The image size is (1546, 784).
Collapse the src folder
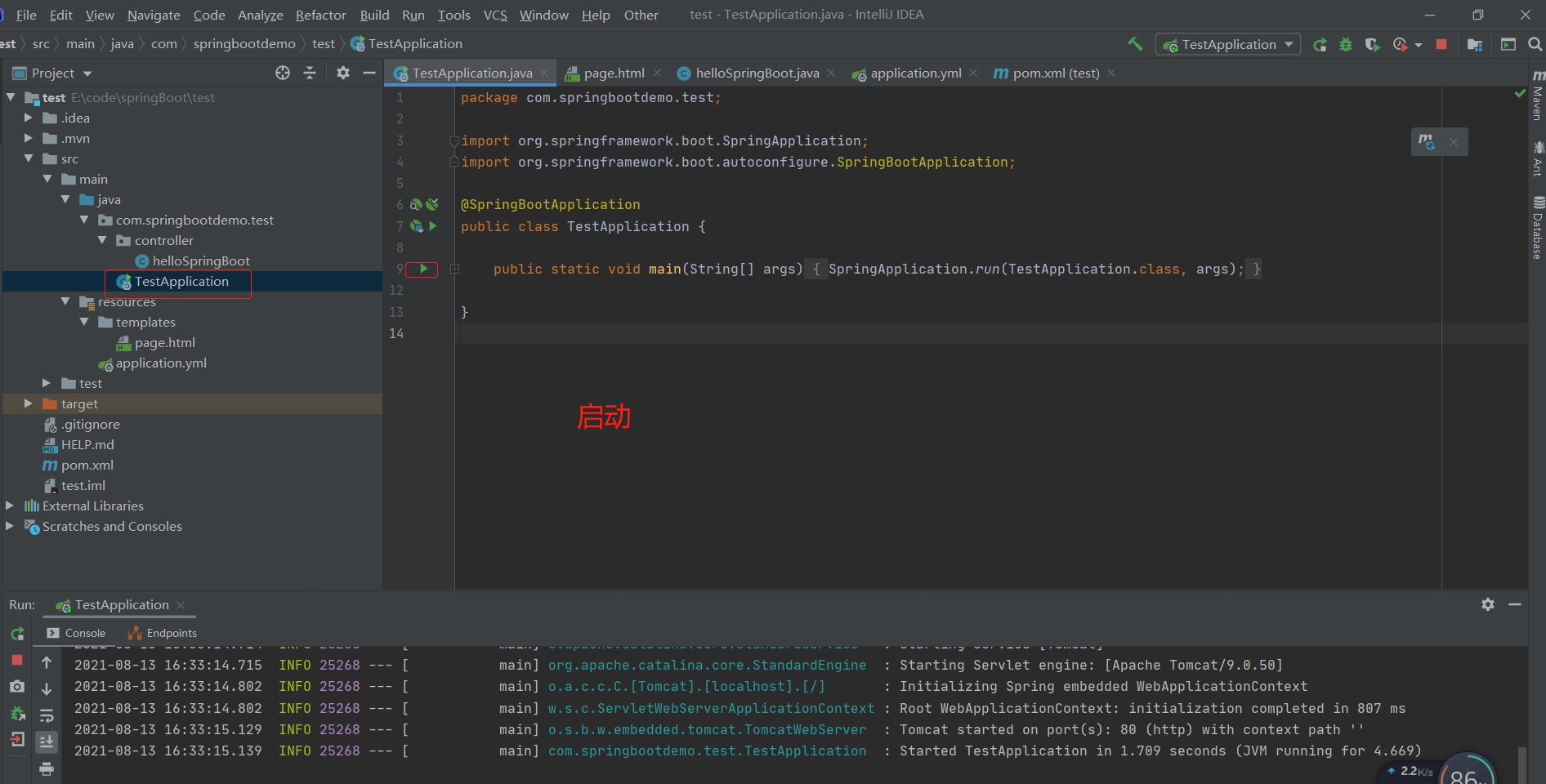pyautogui.click(x=29, y=158)
